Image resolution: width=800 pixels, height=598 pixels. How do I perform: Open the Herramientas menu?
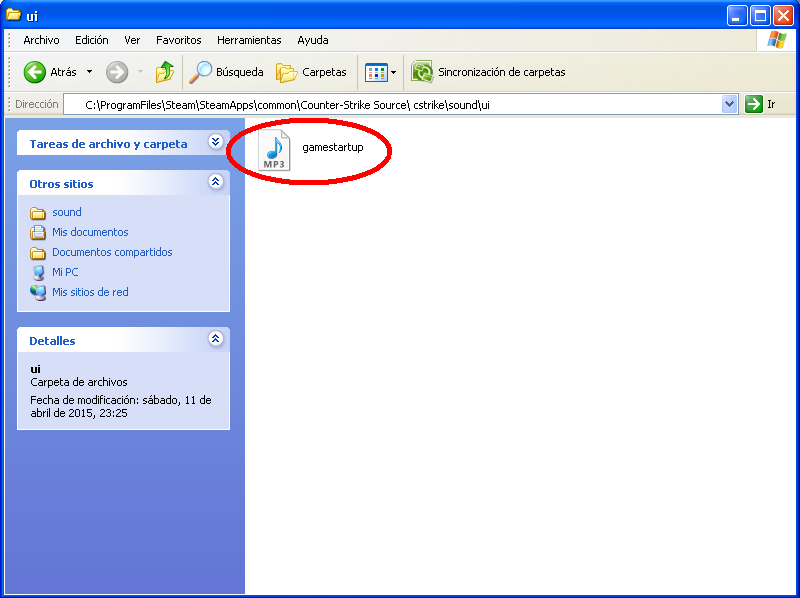pos(249,40)
